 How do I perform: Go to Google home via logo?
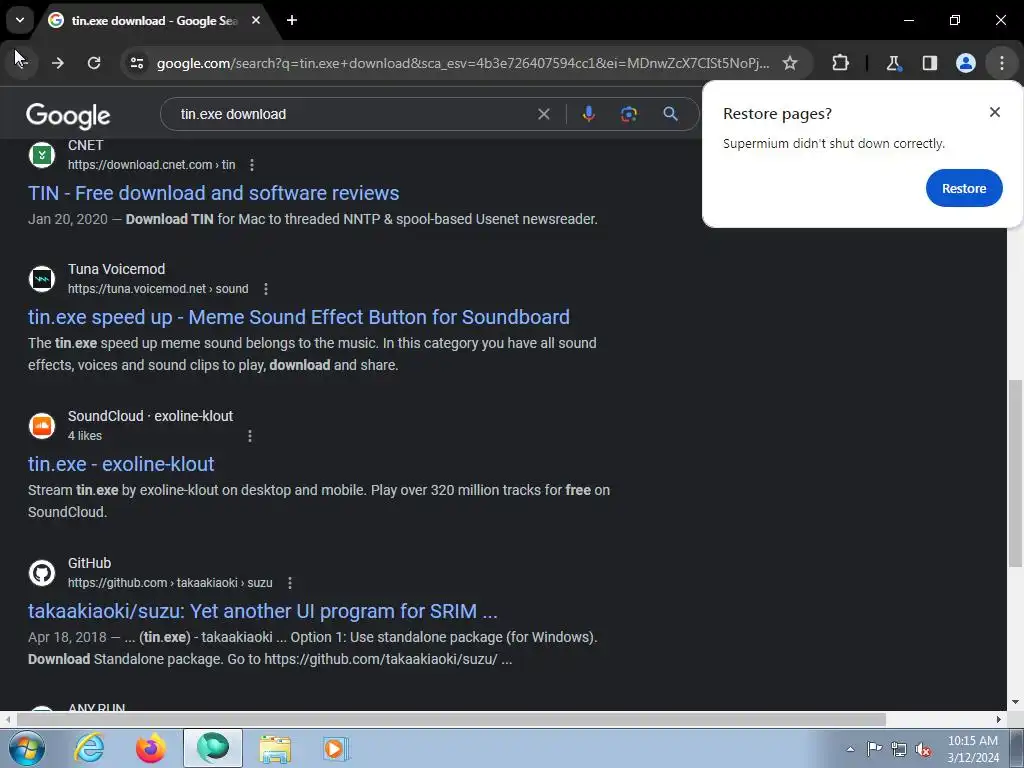tap(68, 116)
